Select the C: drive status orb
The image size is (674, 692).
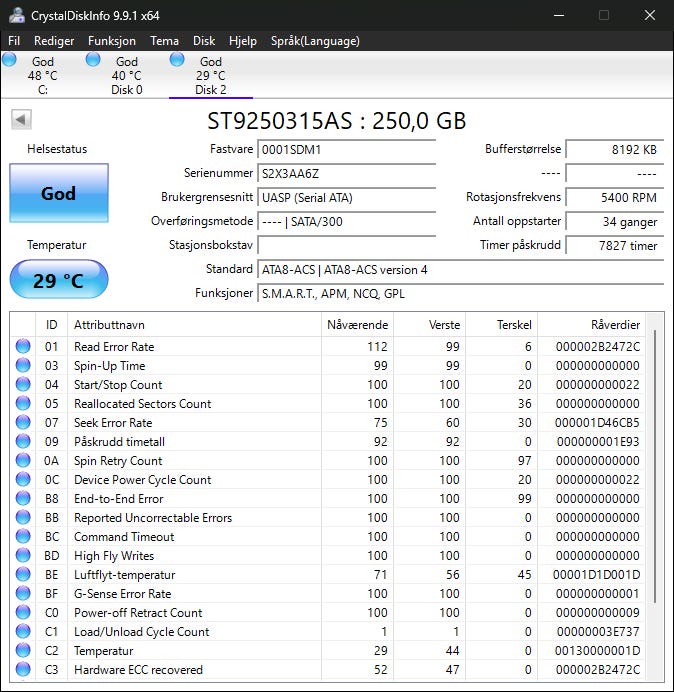tap(9, 59)
